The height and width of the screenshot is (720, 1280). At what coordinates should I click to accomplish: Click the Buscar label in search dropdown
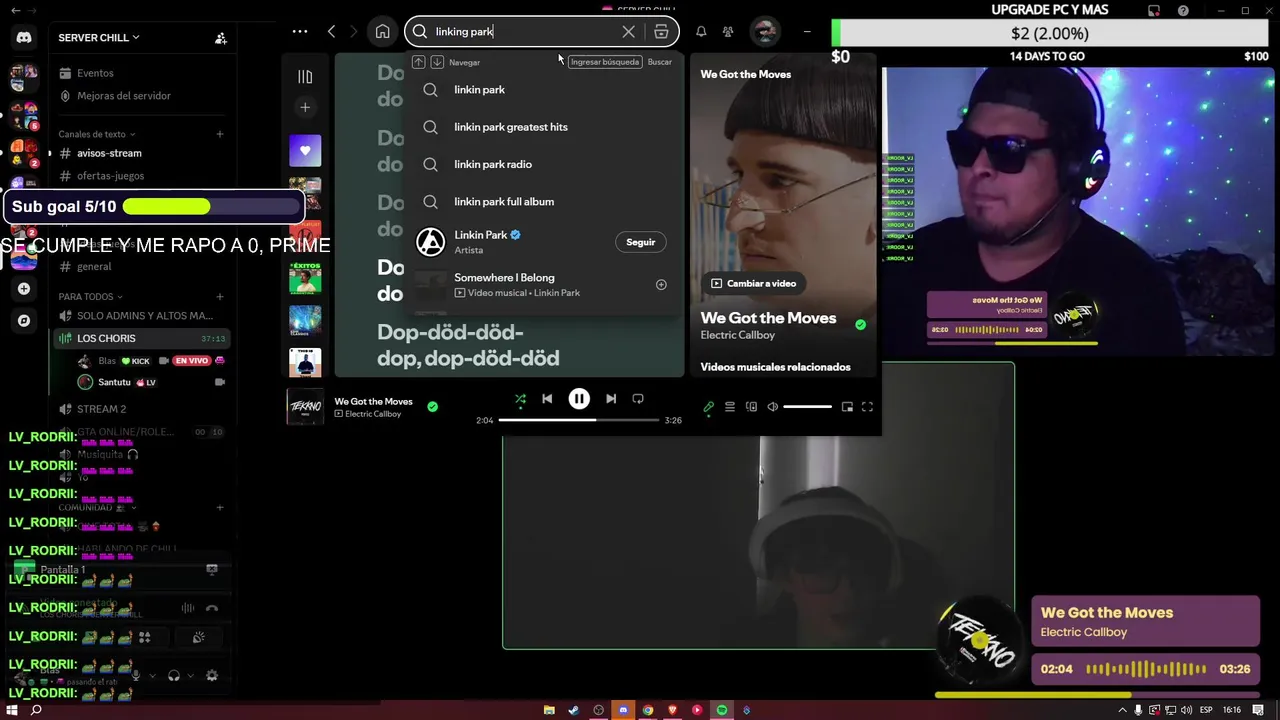(x=659, y=62)
